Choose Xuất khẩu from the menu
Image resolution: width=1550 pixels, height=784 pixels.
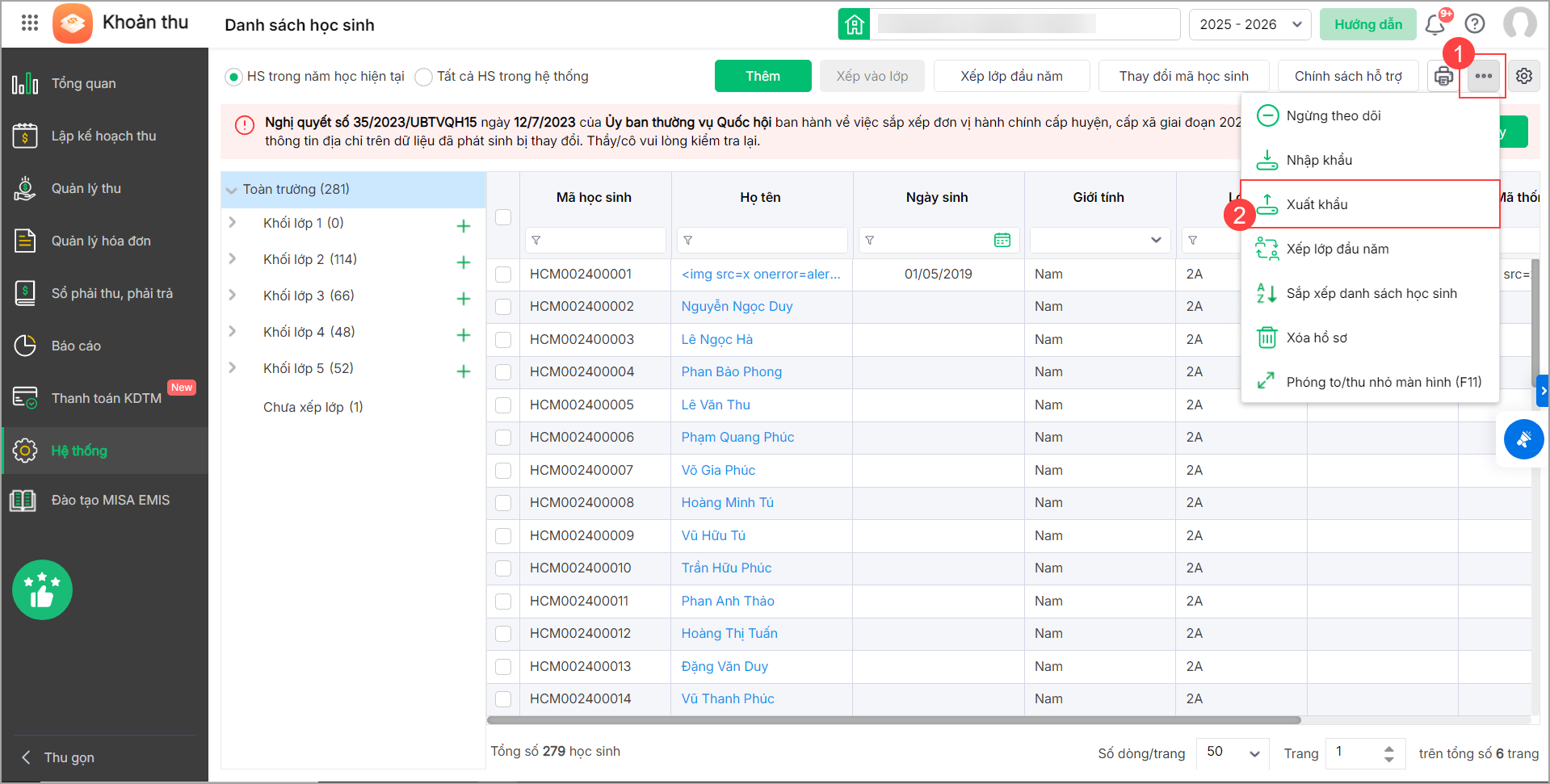(1317, 204)
